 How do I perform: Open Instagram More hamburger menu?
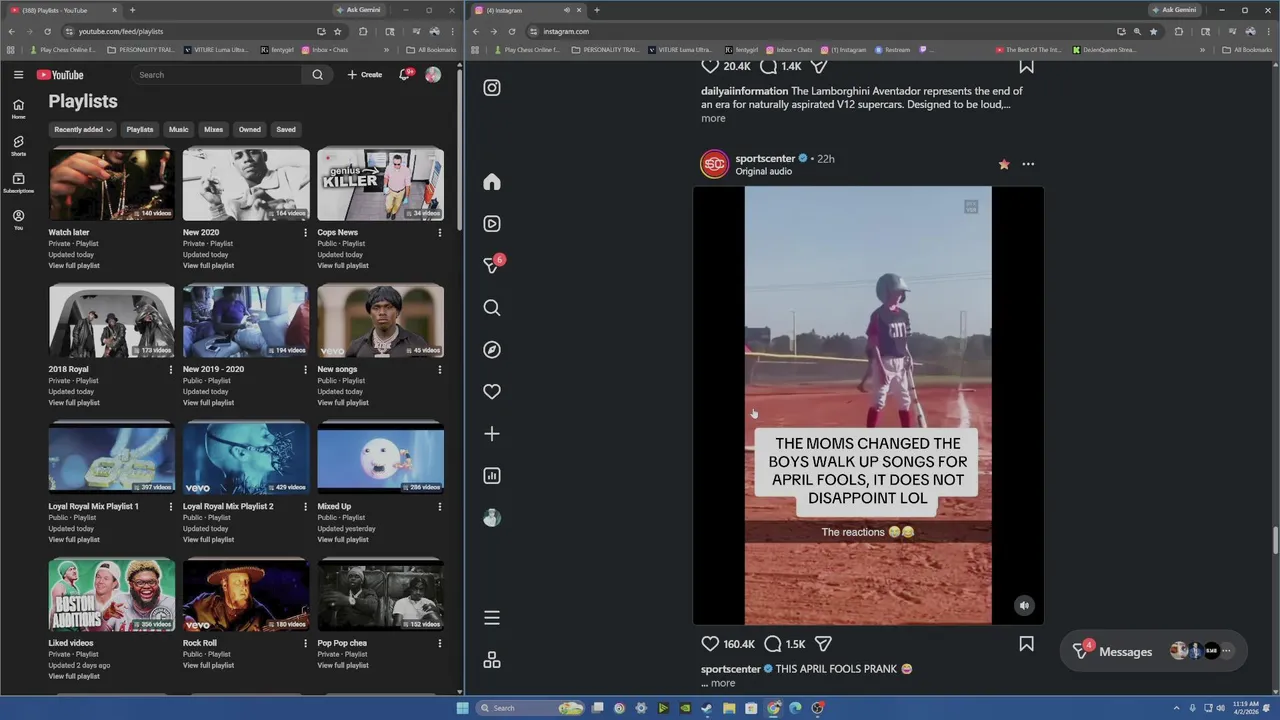pyautogui.click(x=492, y=618)
